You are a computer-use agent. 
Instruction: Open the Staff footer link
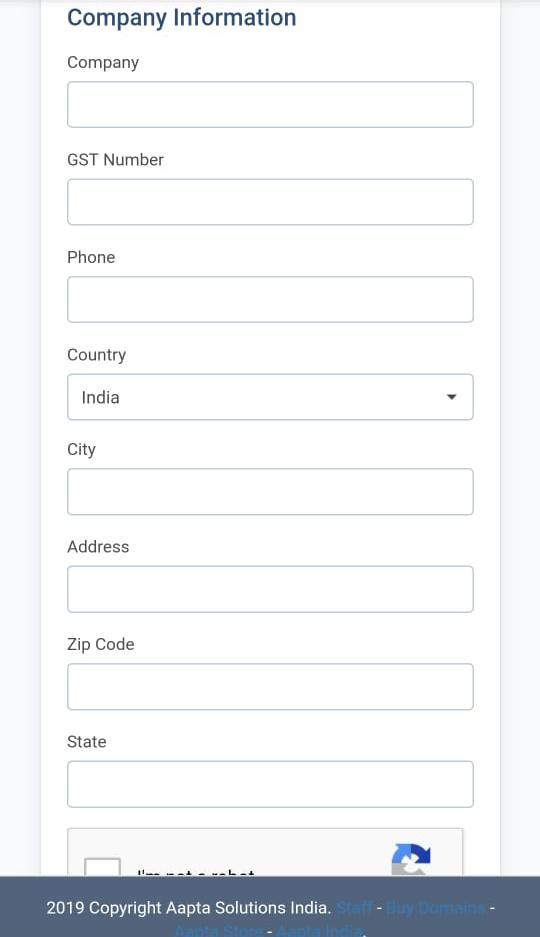coord(354,908)
